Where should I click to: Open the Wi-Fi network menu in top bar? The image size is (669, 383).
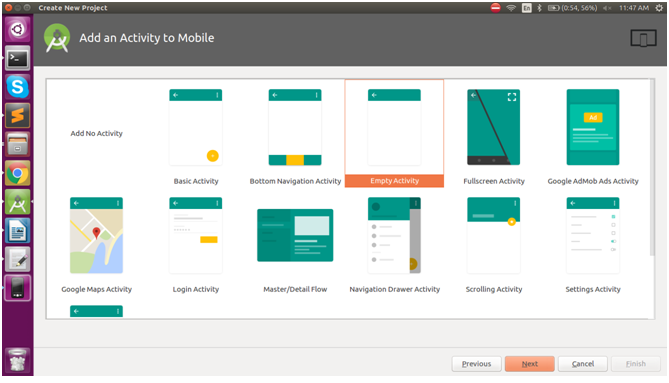511,8
